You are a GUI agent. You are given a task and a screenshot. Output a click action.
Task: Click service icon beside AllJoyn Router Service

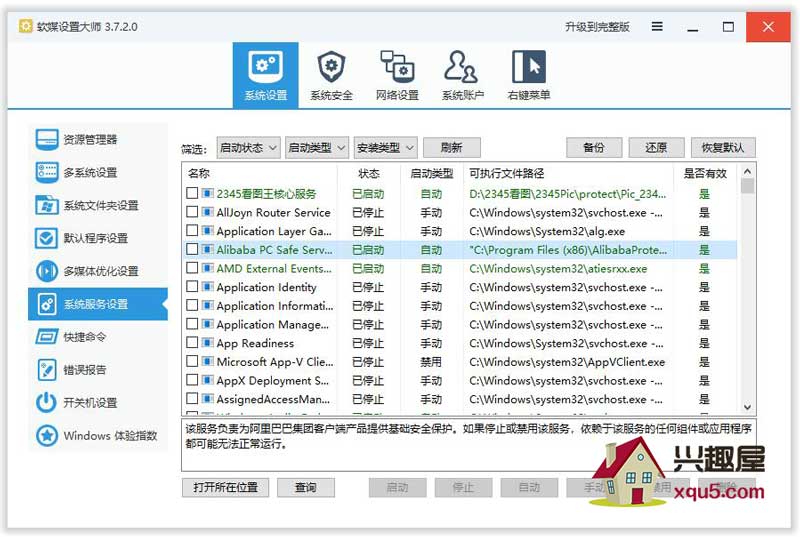pyautogui.click(x=207, y=212)
